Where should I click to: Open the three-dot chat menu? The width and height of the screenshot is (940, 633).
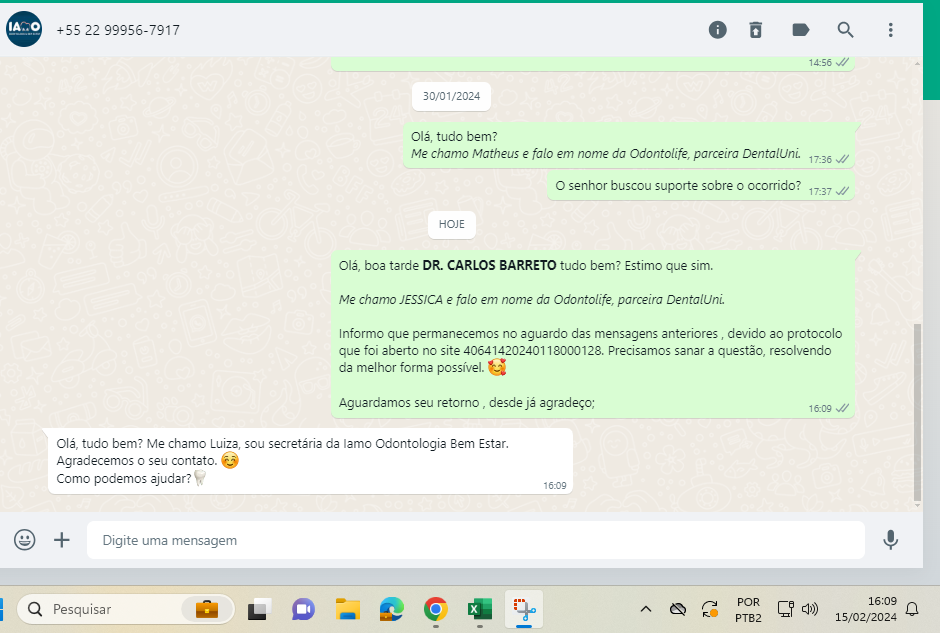(890, 29)
